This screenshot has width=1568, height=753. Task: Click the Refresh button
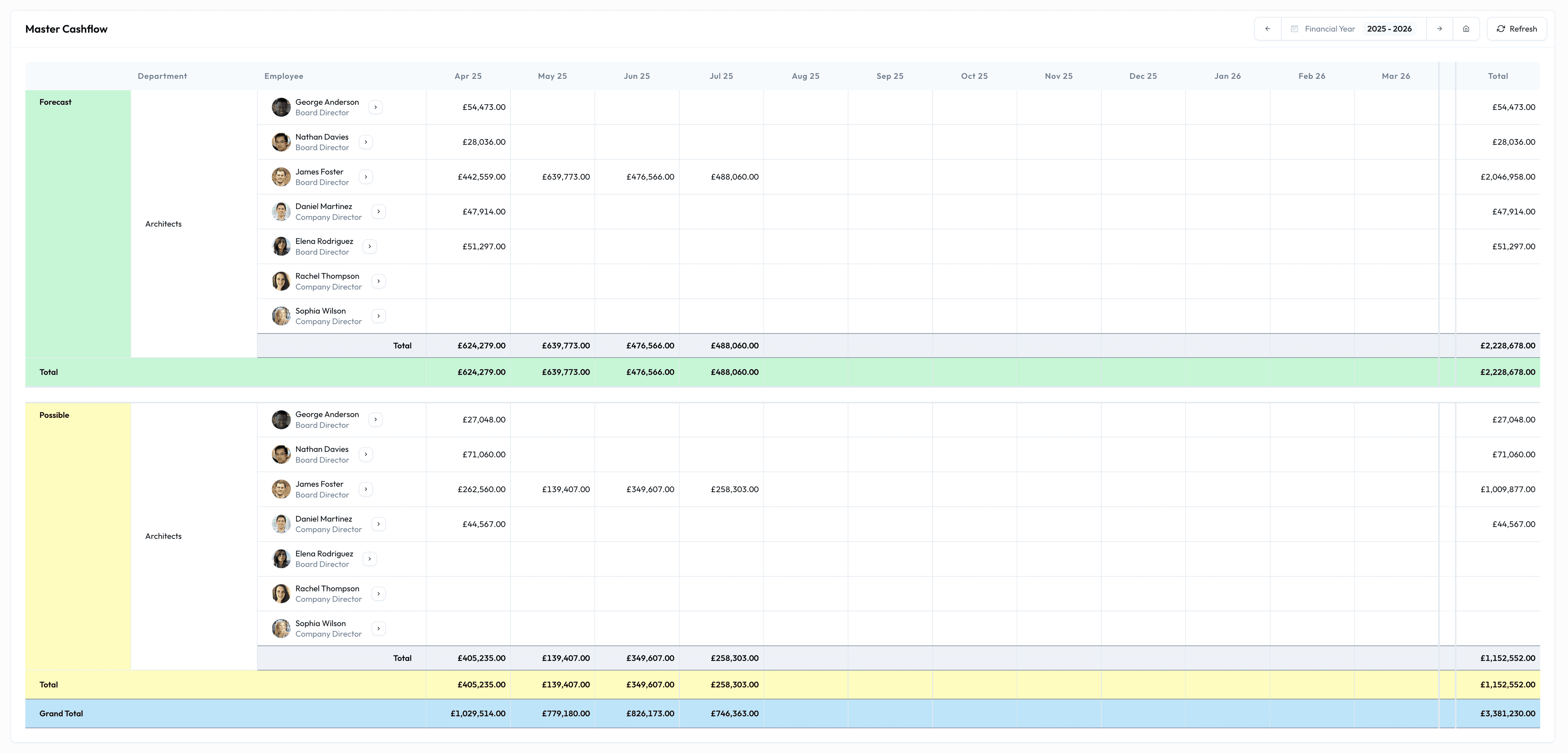point(1516,29)
